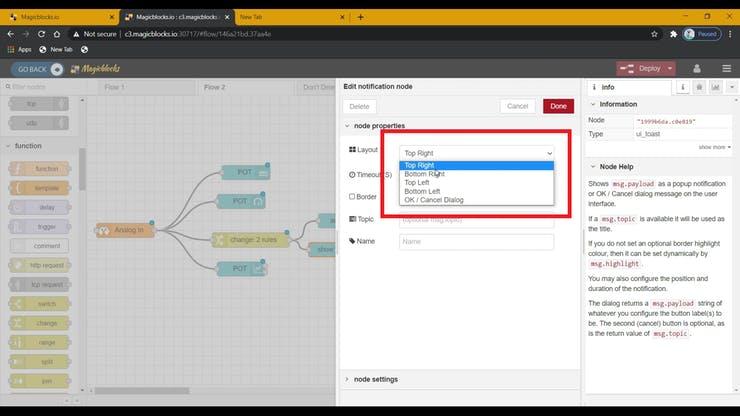Bookmark this page with the star icon
The image size is (740, 416).
coord(654,33)
